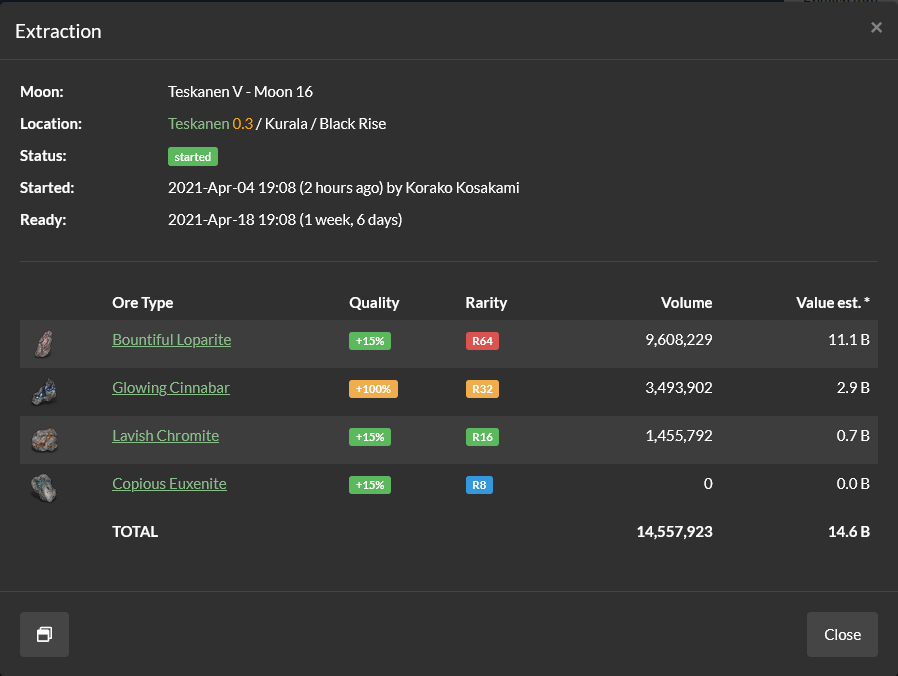Image resolution: width=898 pixels, height=676 pixels.
Task: Click the window-restore icon button at bottom left
Action: click(44, 635)
